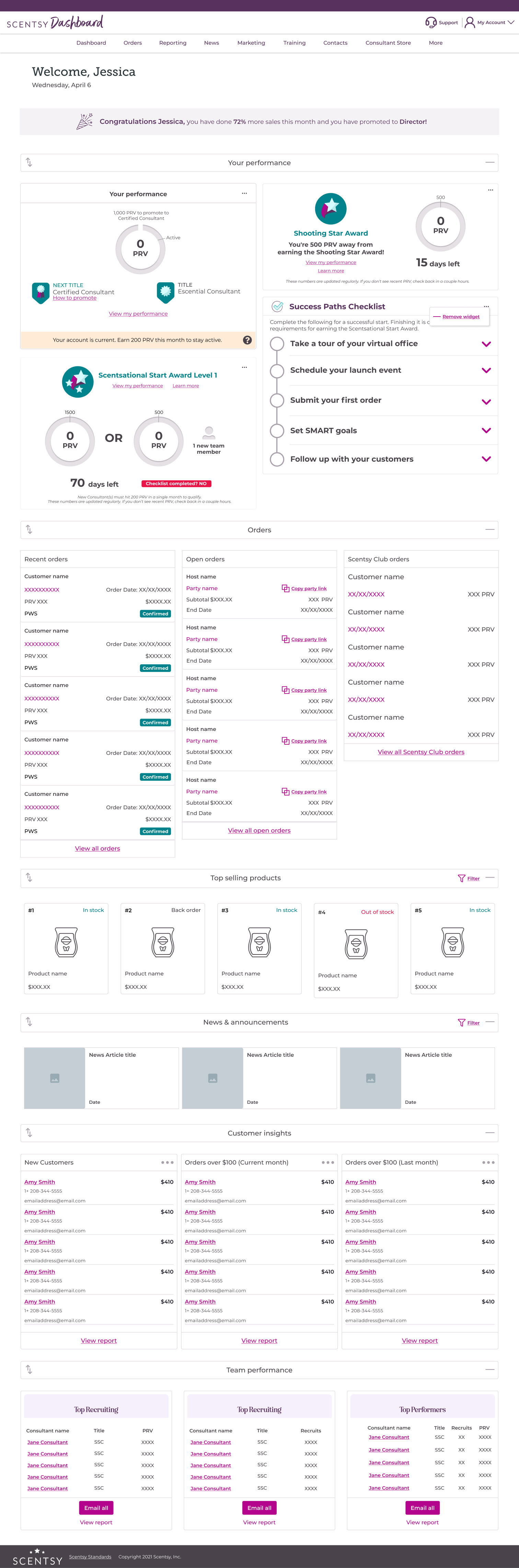The height and width of the screenshot is (1568, 519).
Task: Reorder Top selling products section via arrows icon
Action: click(29, 878)
